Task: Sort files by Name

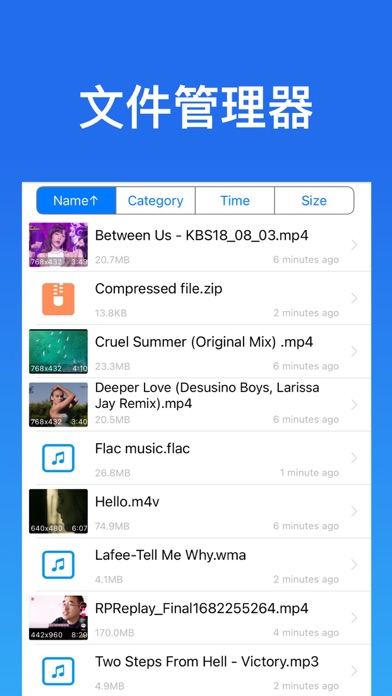Action: 76,201
